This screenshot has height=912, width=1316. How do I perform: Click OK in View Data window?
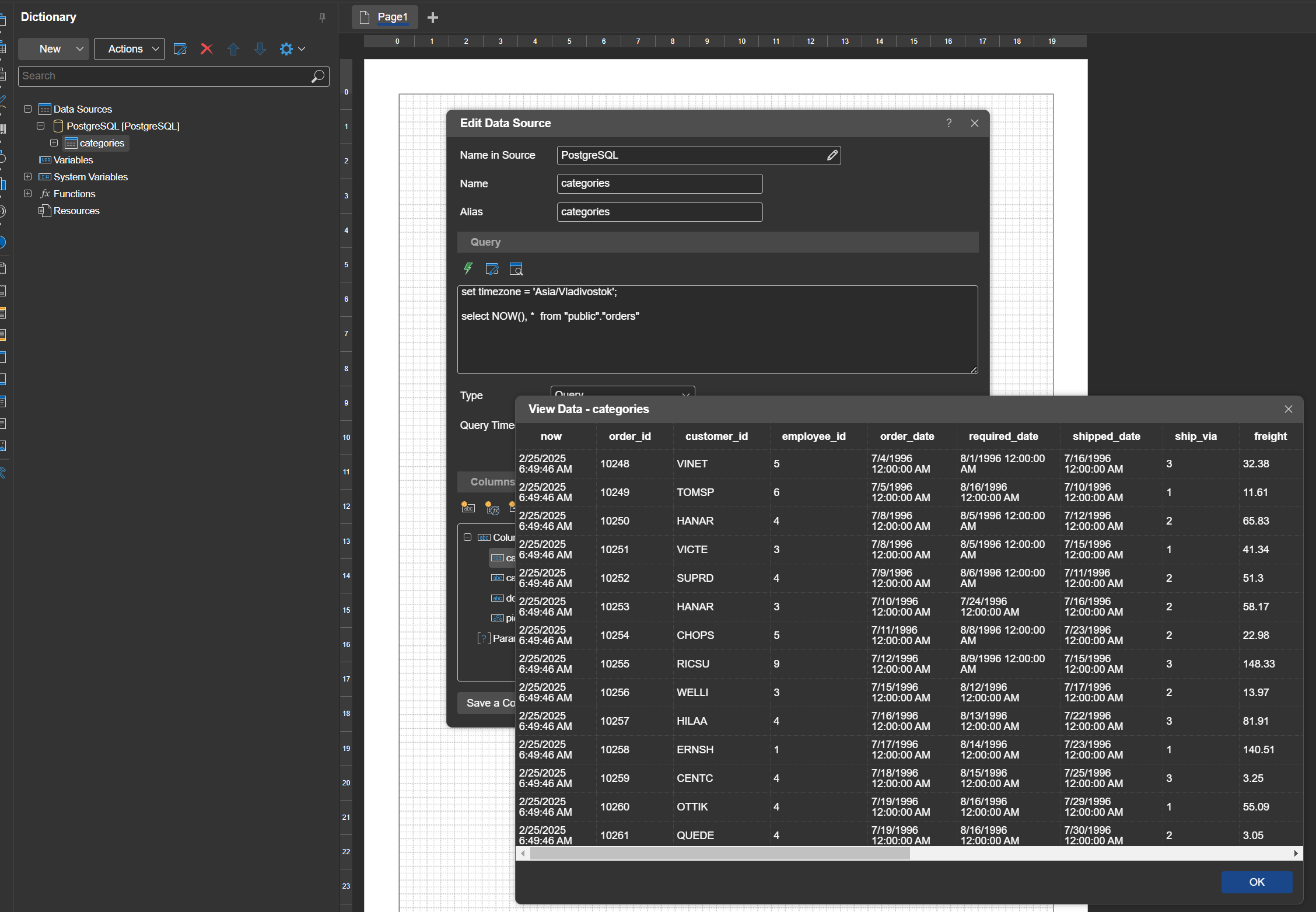tap(1256, 882)
